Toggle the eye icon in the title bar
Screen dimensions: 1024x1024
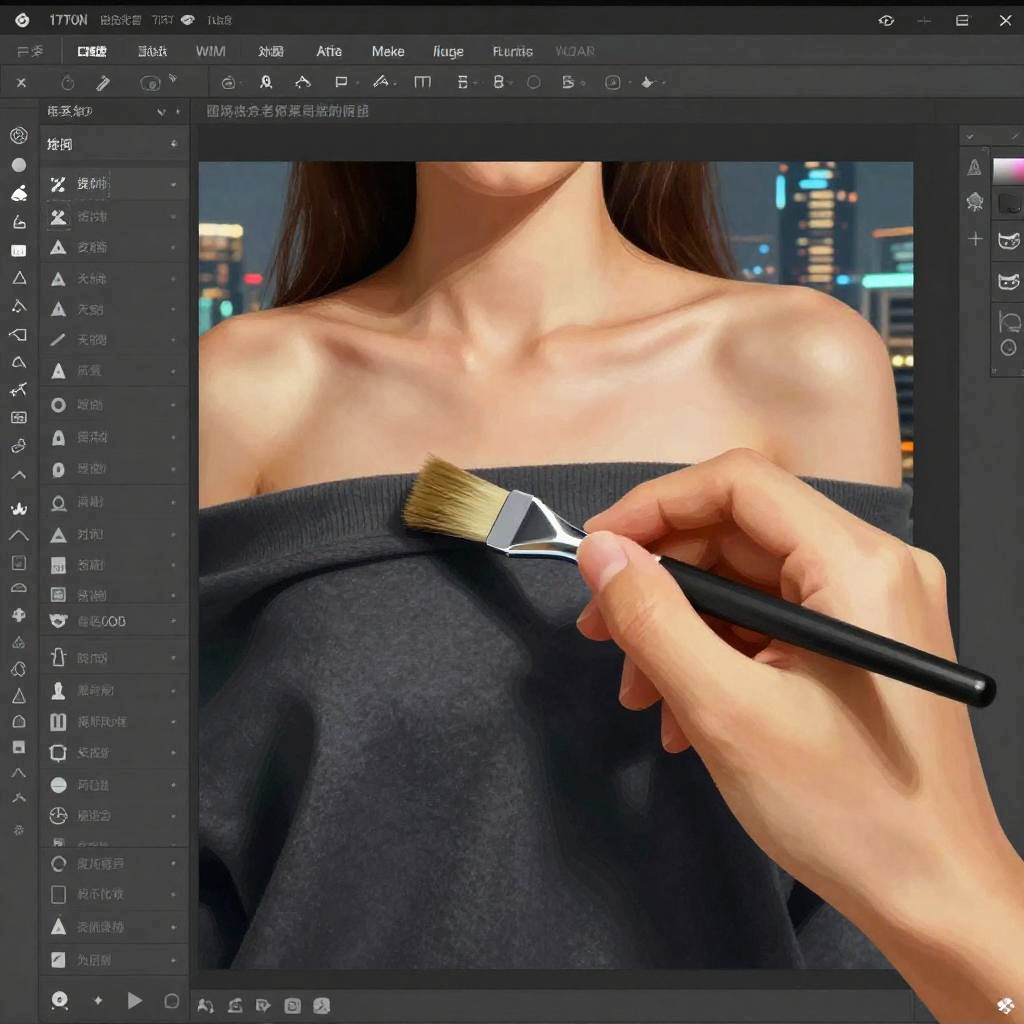(885, 21)
